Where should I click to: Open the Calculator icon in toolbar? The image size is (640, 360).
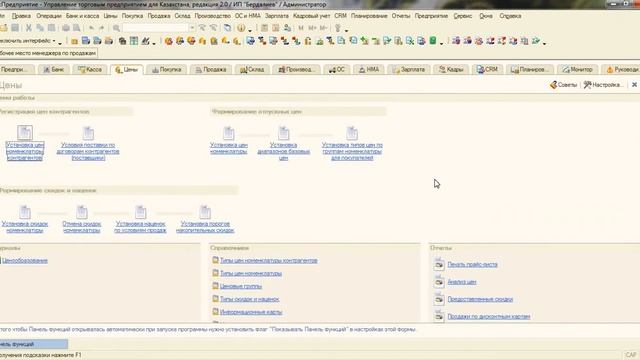(264, 28)
